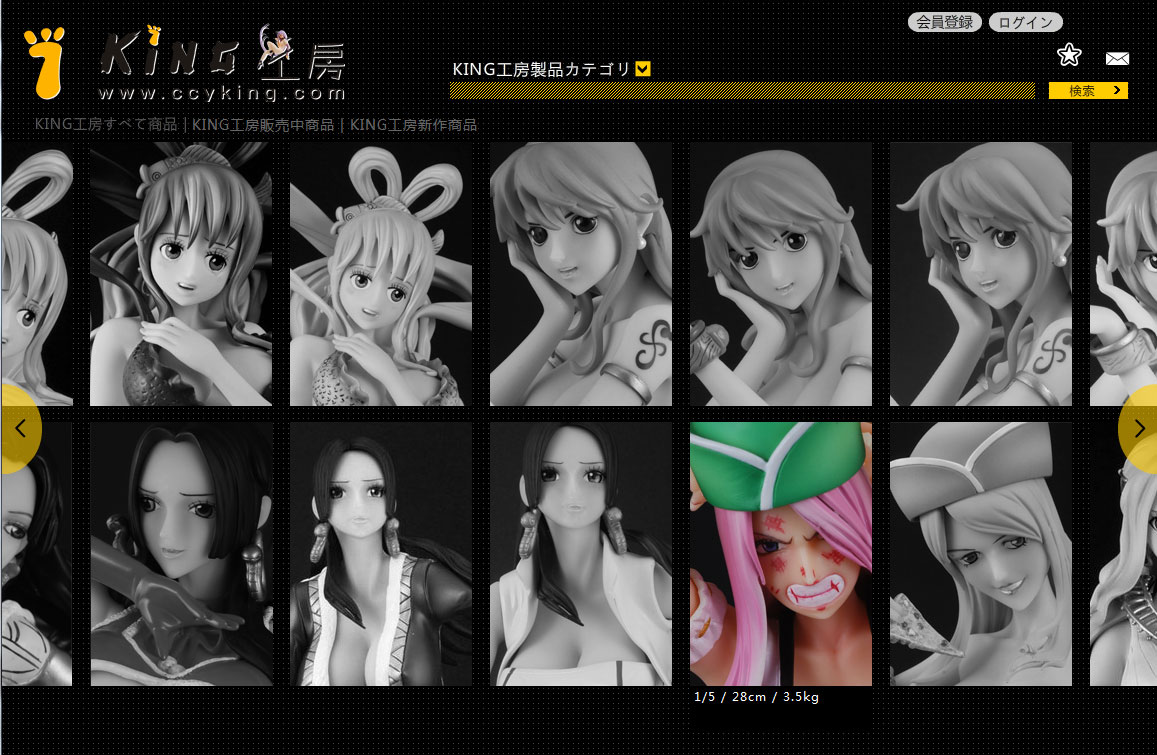The width and height of the screenshot is (1157, 755).
Task: Click the KING工房製品カテゴリ label
Action: (x=541, y=69)
